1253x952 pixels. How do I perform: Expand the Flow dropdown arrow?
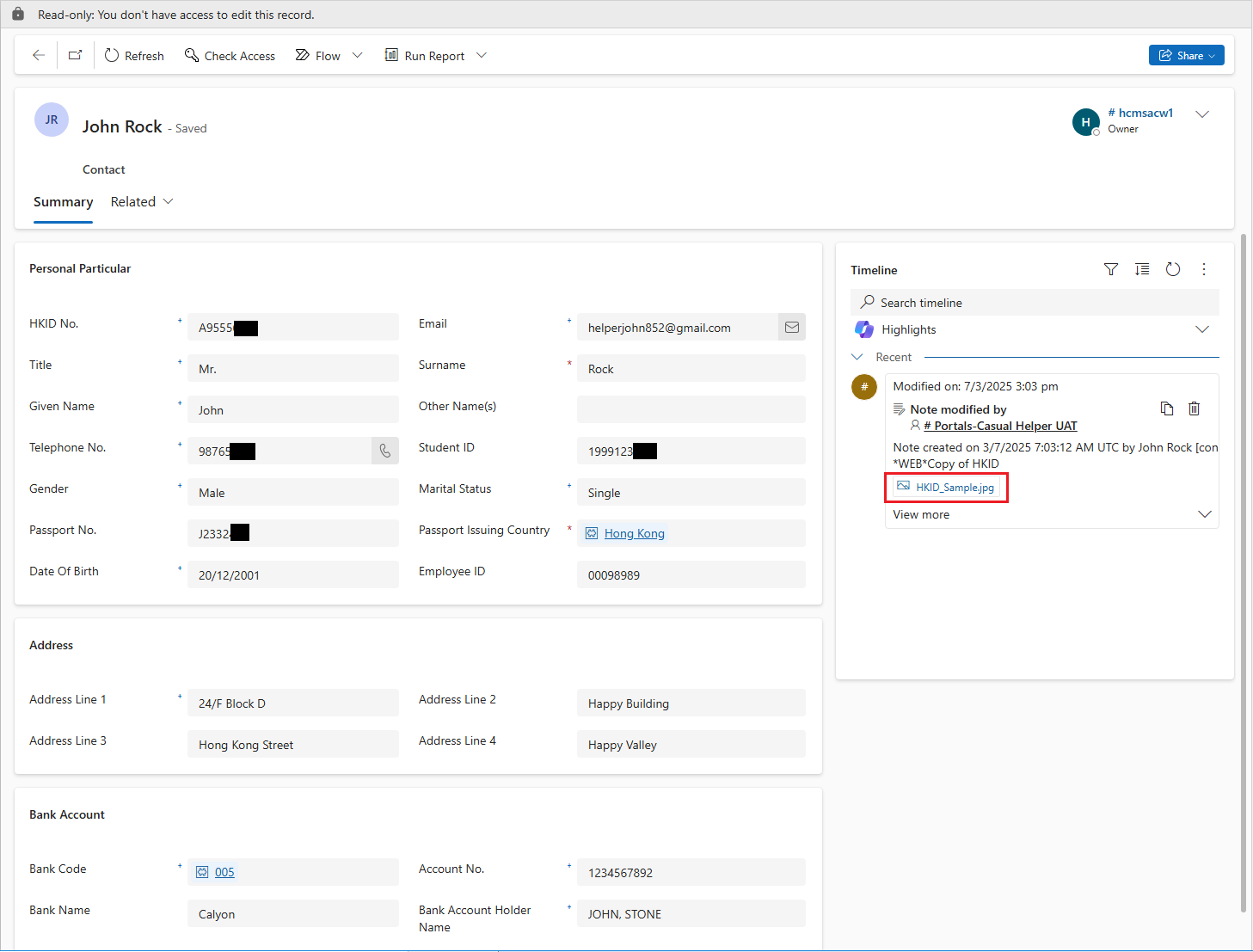358,55
